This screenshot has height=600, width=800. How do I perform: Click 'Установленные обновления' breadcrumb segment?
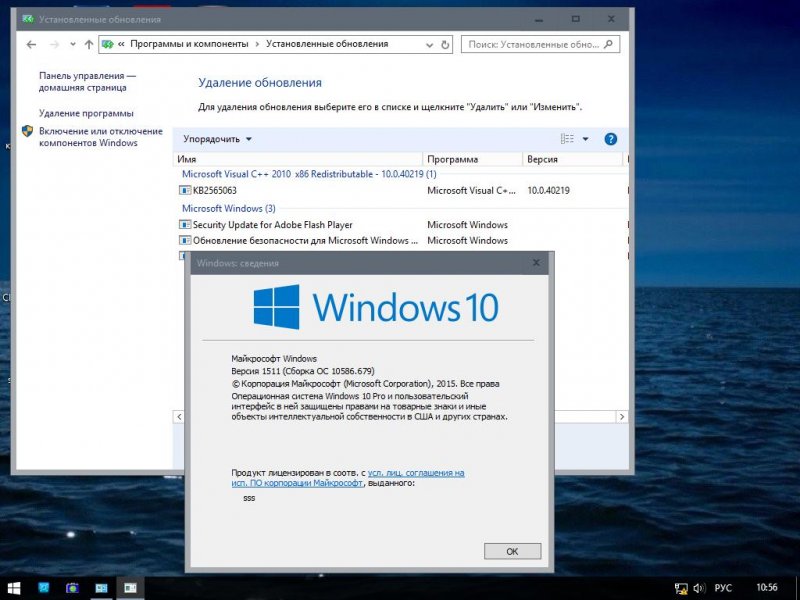click(x=327, y=44)
